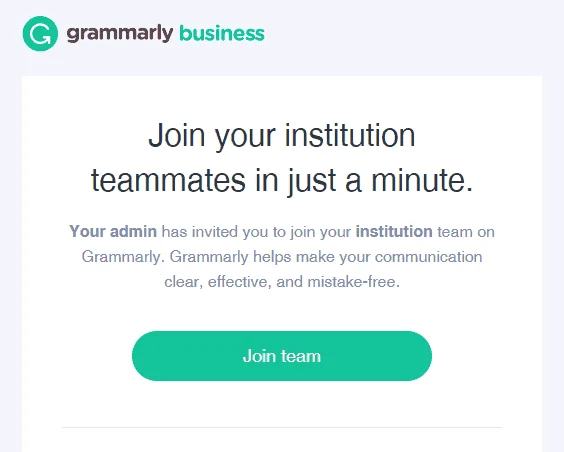This screenshot has height=452, width=564.
Task: Click the word 'Join' in the headline
Action: point(177,135)
